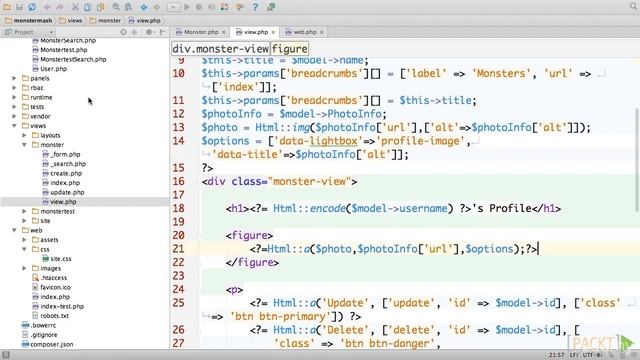Click the Find magnifier icon
This screenshot has height=360, width=640.
coord(116,7)
